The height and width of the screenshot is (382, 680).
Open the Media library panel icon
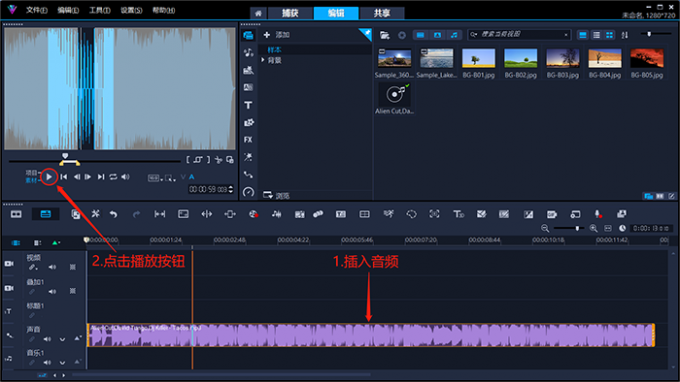[248, 35]
